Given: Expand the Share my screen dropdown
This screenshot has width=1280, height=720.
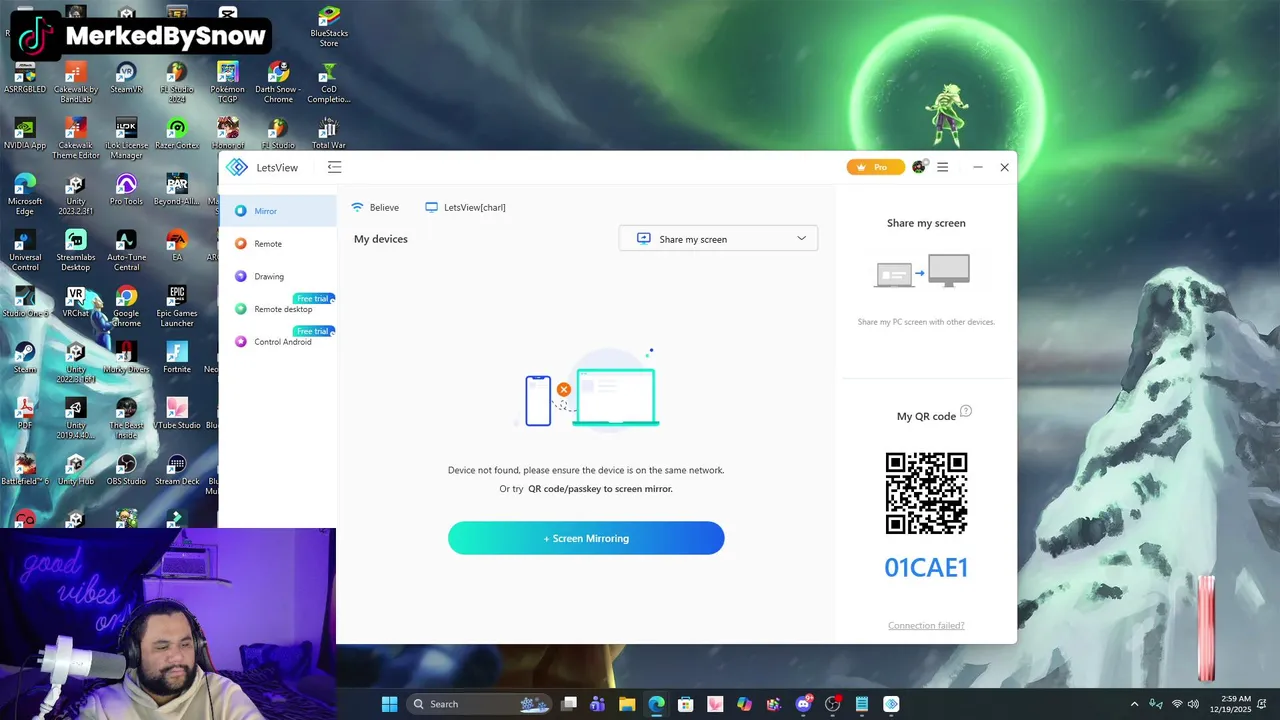Looking at the screenshot, I should tap(718, 239).
